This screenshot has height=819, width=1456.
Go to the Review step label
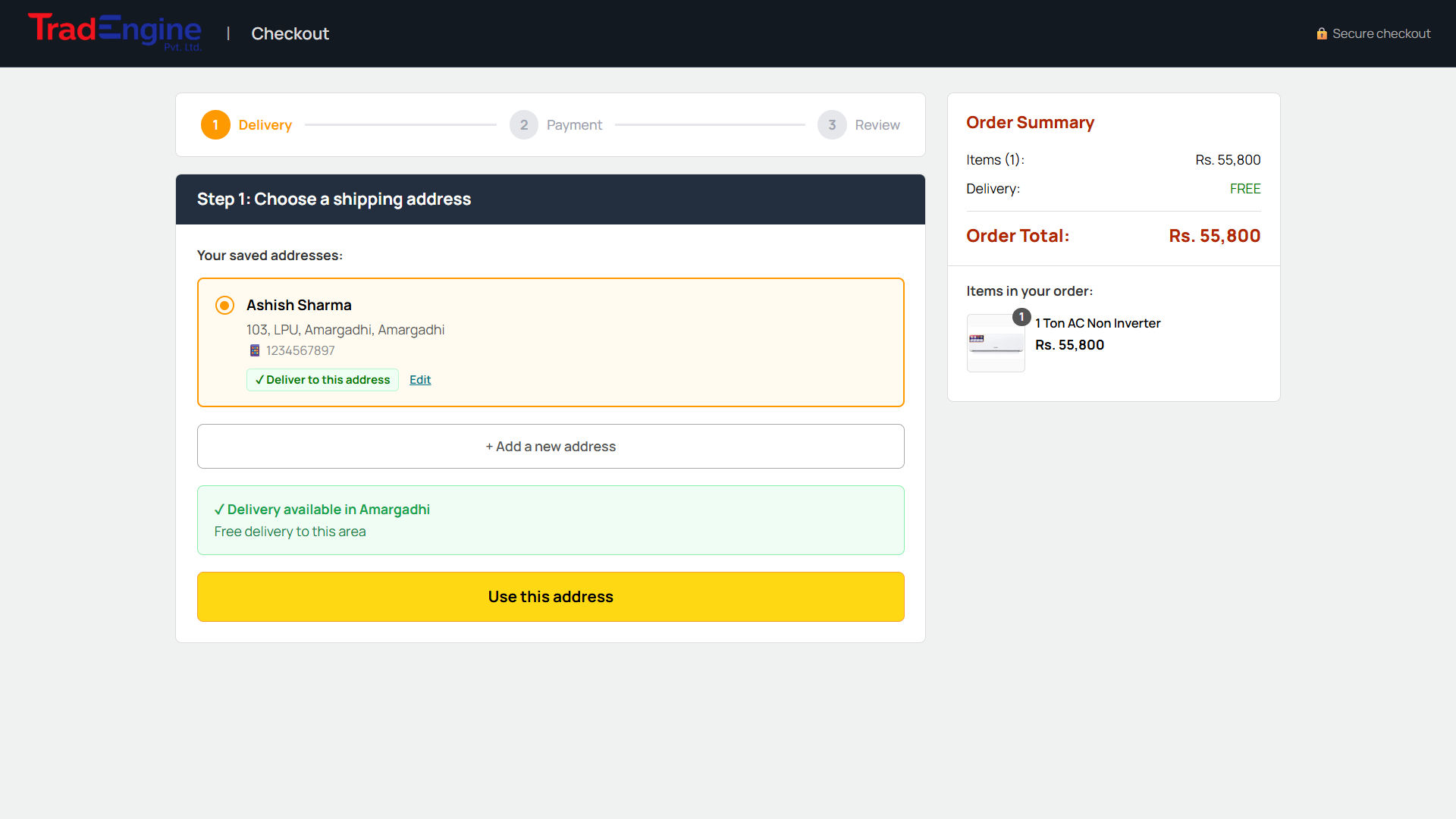pos(877,125)
